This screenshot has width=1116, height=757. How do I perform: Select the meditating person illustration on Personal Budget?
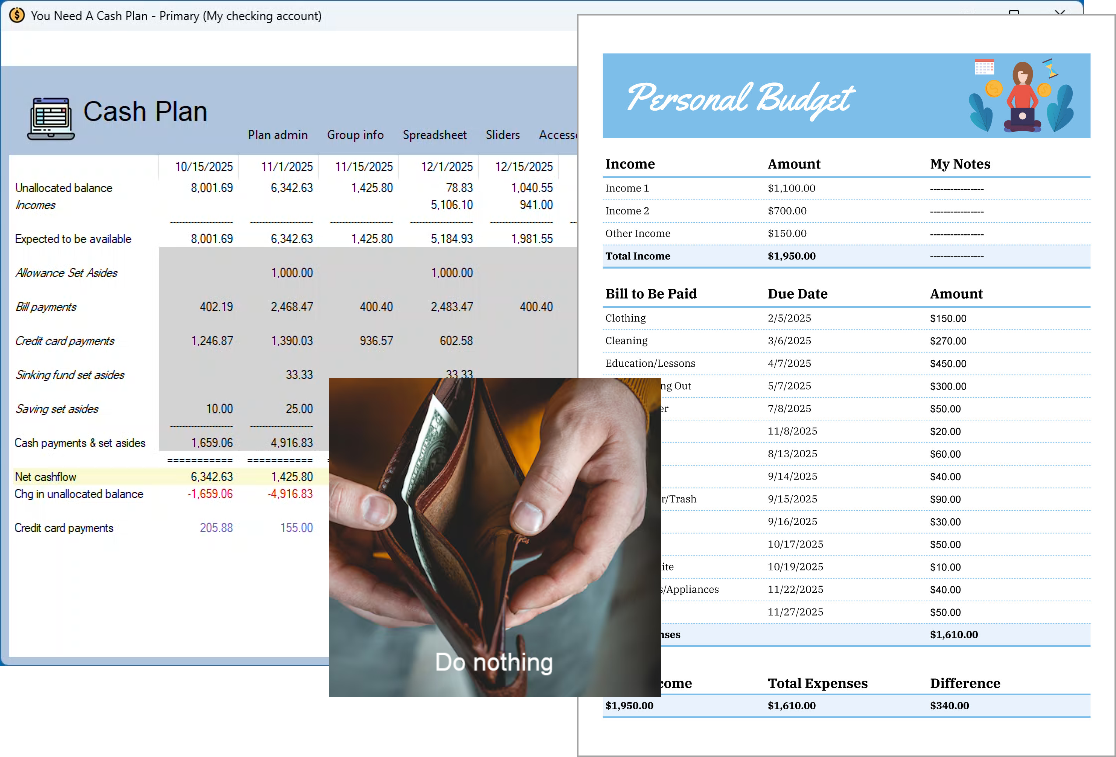coord(1022,95)
